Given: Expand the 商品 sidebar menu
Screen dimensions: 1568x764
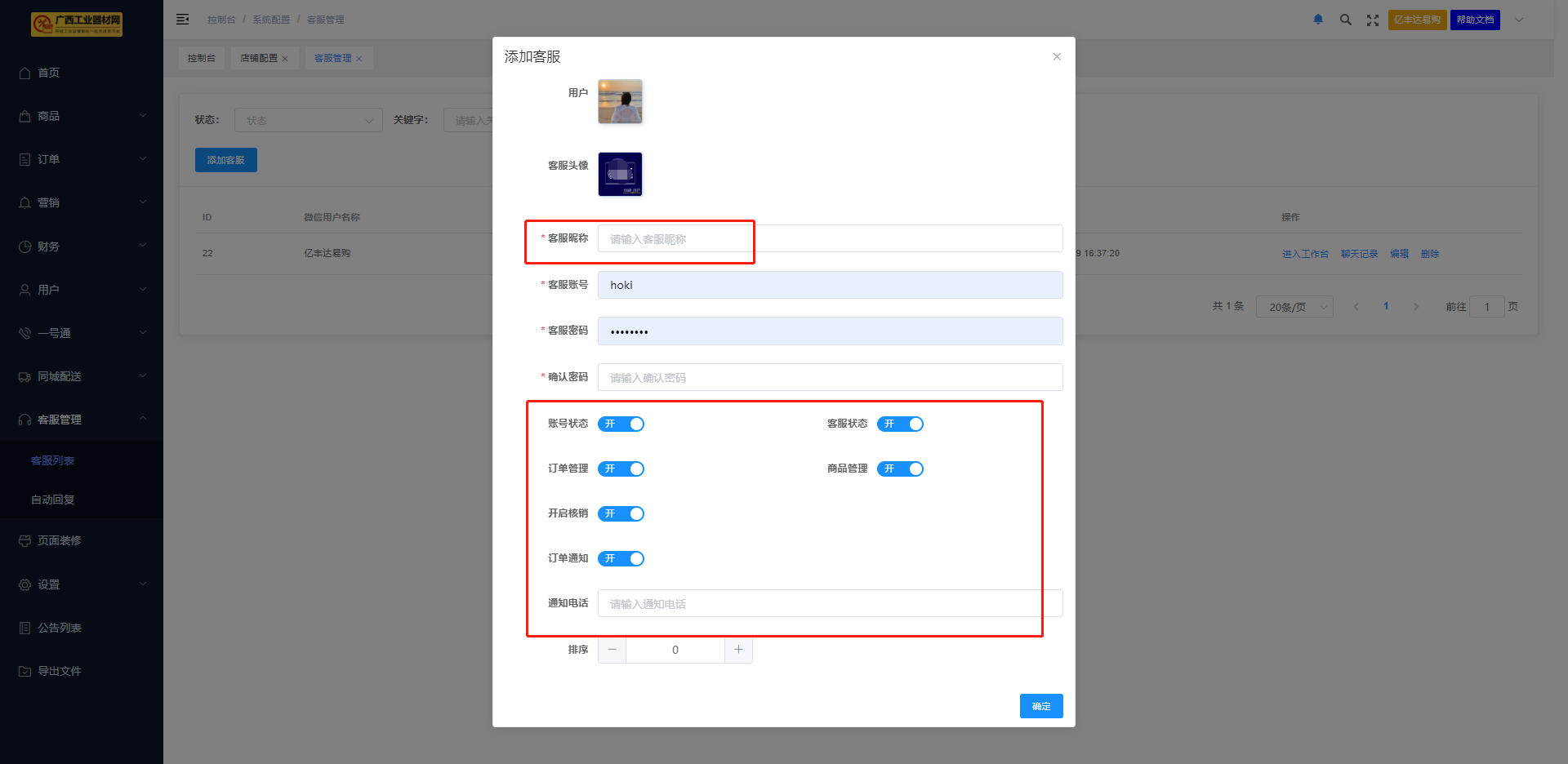Looking at the screenshot, I should click(x=82, y=116).
